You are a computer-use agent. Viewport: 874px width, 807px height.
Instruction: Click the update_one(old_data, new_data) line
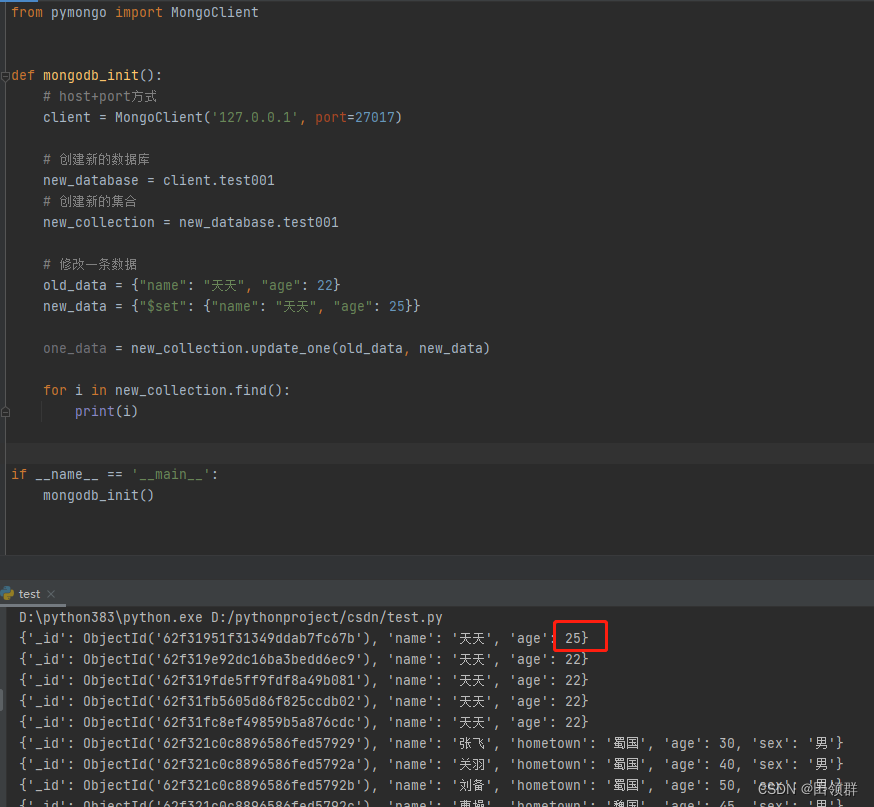[266, 348]
